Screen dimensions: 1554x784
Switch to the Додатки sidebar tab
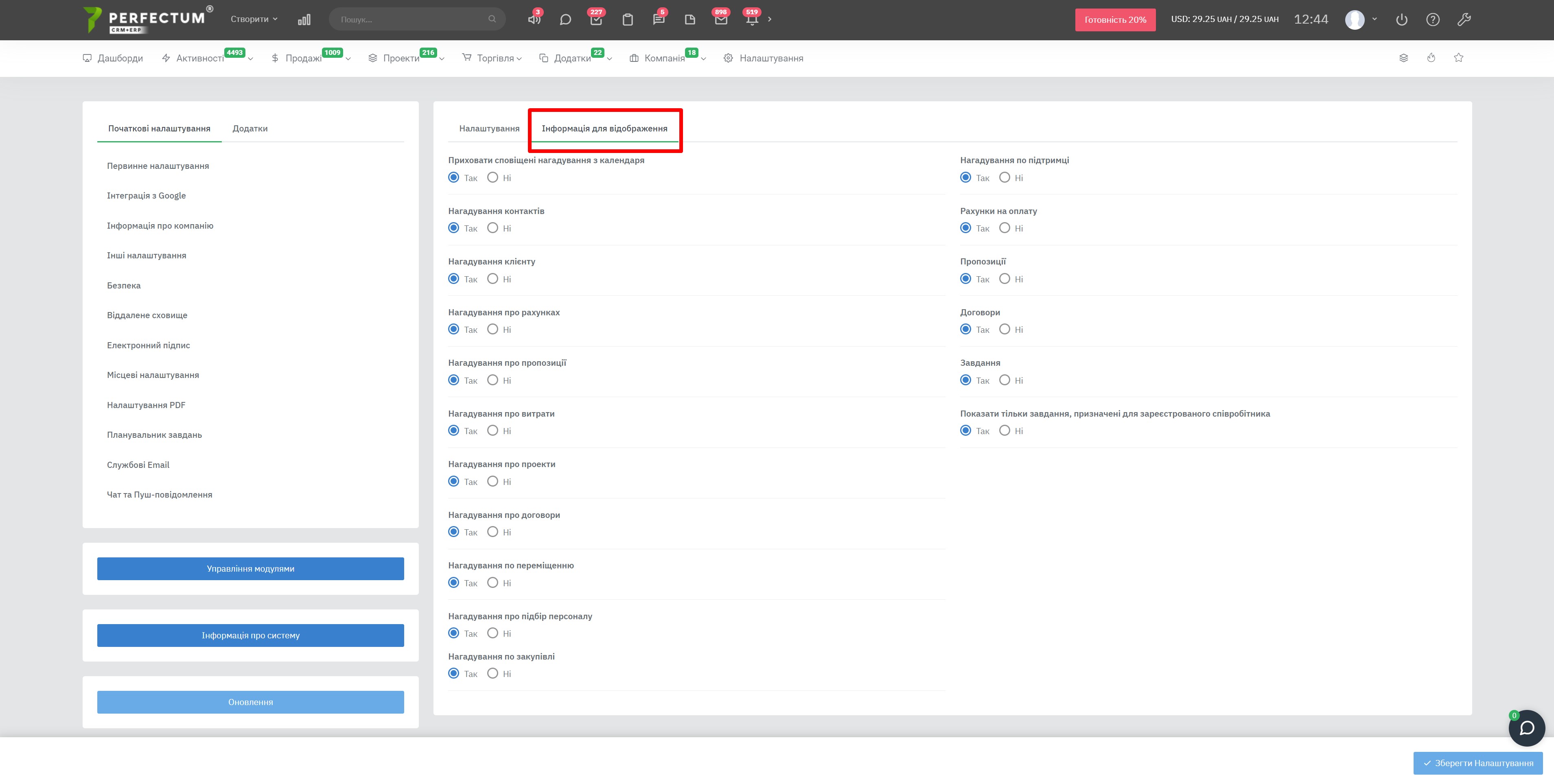click(x=250, y=129)
